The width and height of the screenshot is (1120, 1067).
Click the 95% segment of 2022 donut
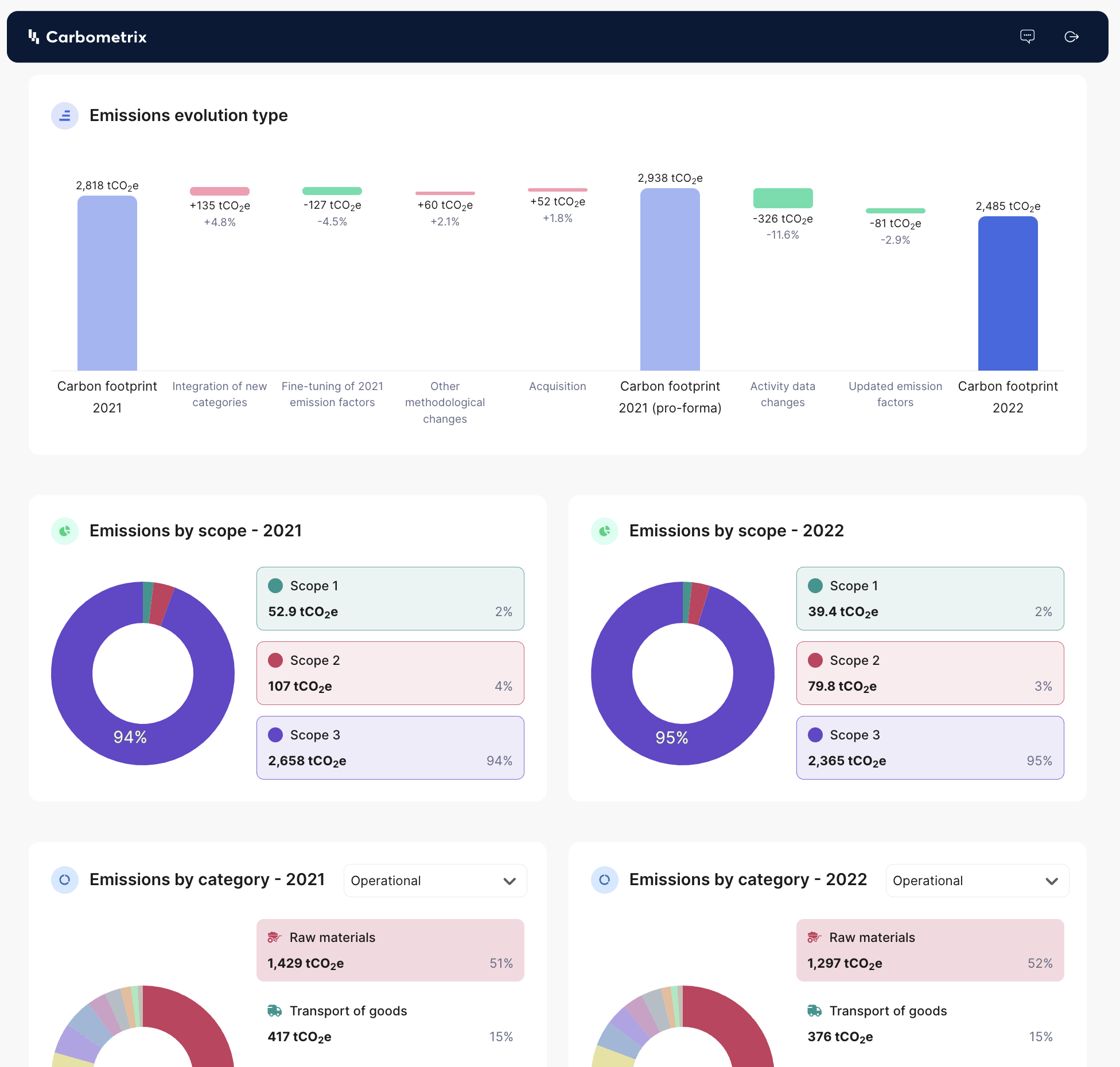[671, 737]
